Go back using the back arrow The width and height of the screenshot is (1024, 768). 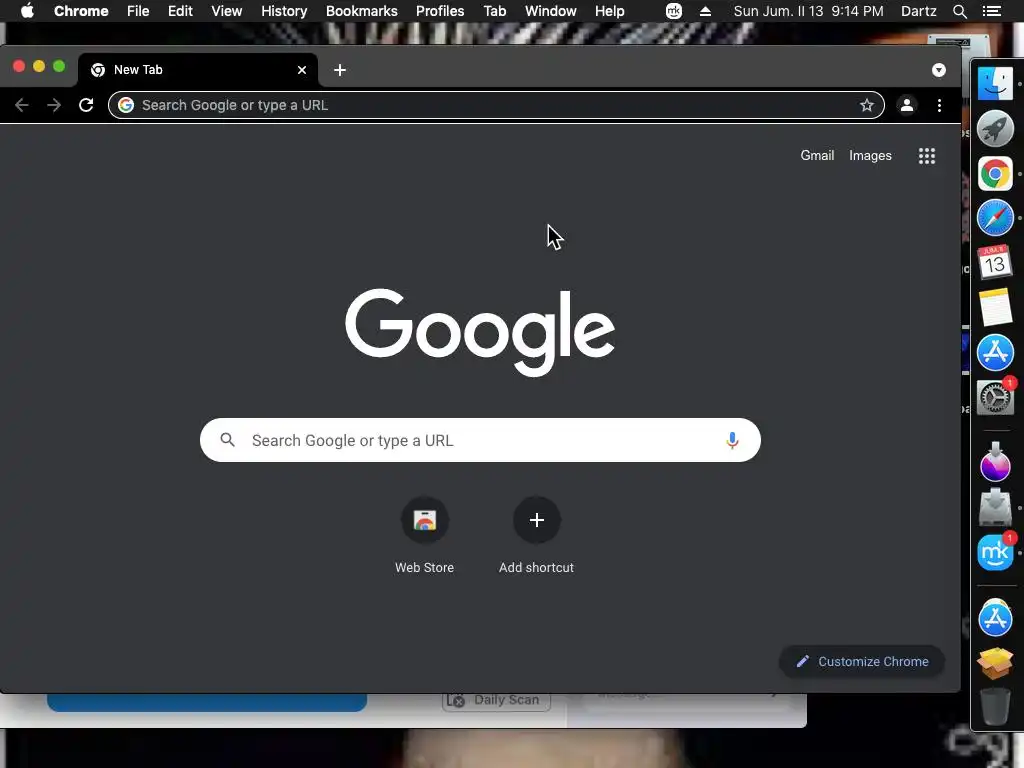tap(22, 105)
